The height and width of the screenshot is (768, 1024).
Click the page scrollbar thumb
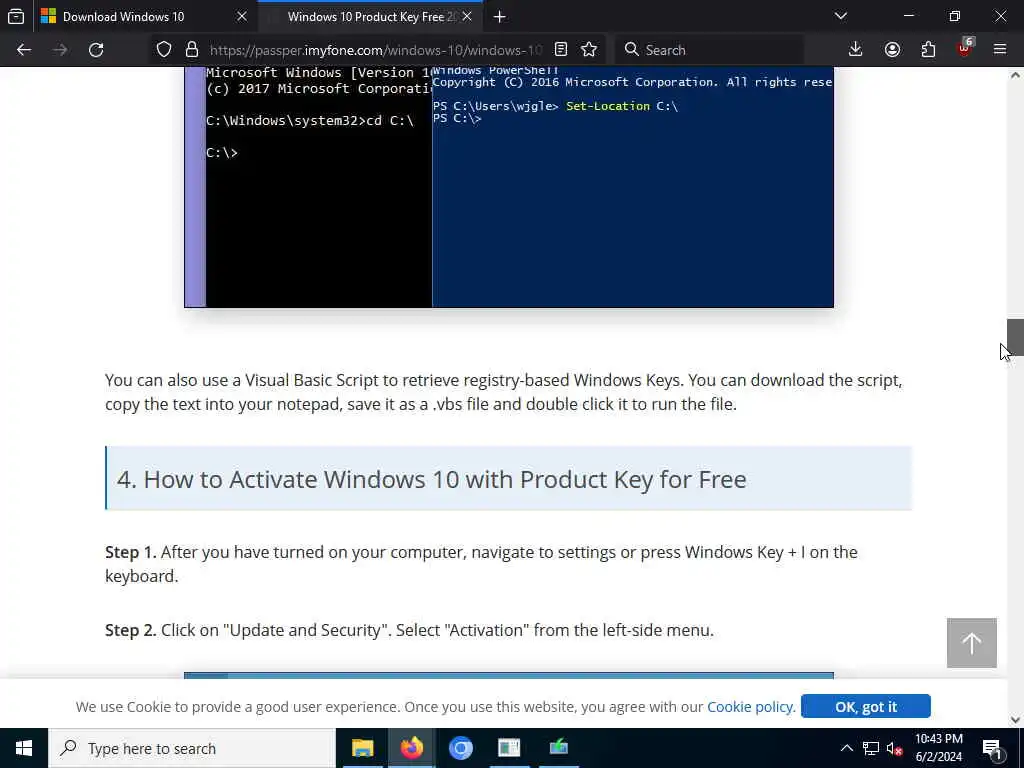(x=1015, y=337)
